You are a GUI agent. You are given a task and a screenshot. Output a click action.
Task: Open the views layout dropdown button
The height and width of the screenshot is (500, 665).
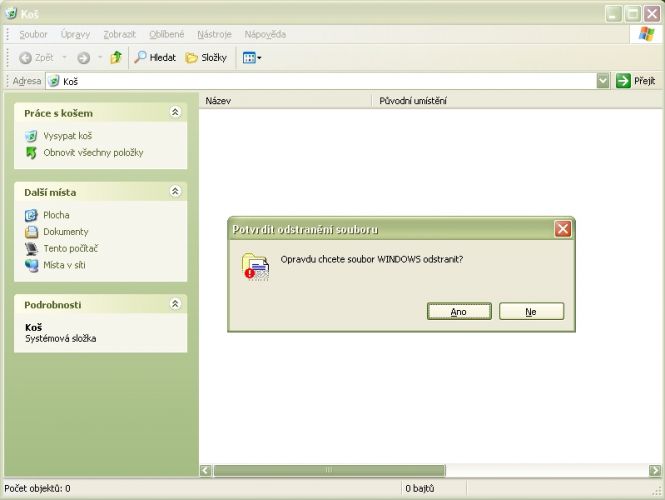click(252, 57)
